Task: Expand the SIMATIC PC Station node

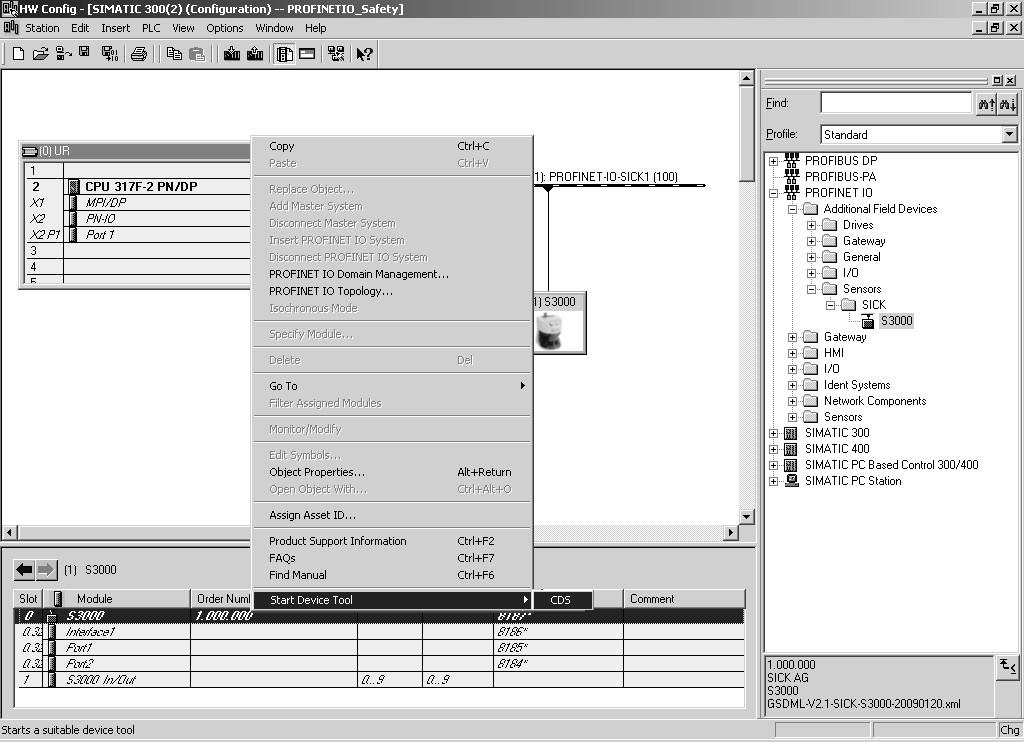Action: click(x=773, y=481)
